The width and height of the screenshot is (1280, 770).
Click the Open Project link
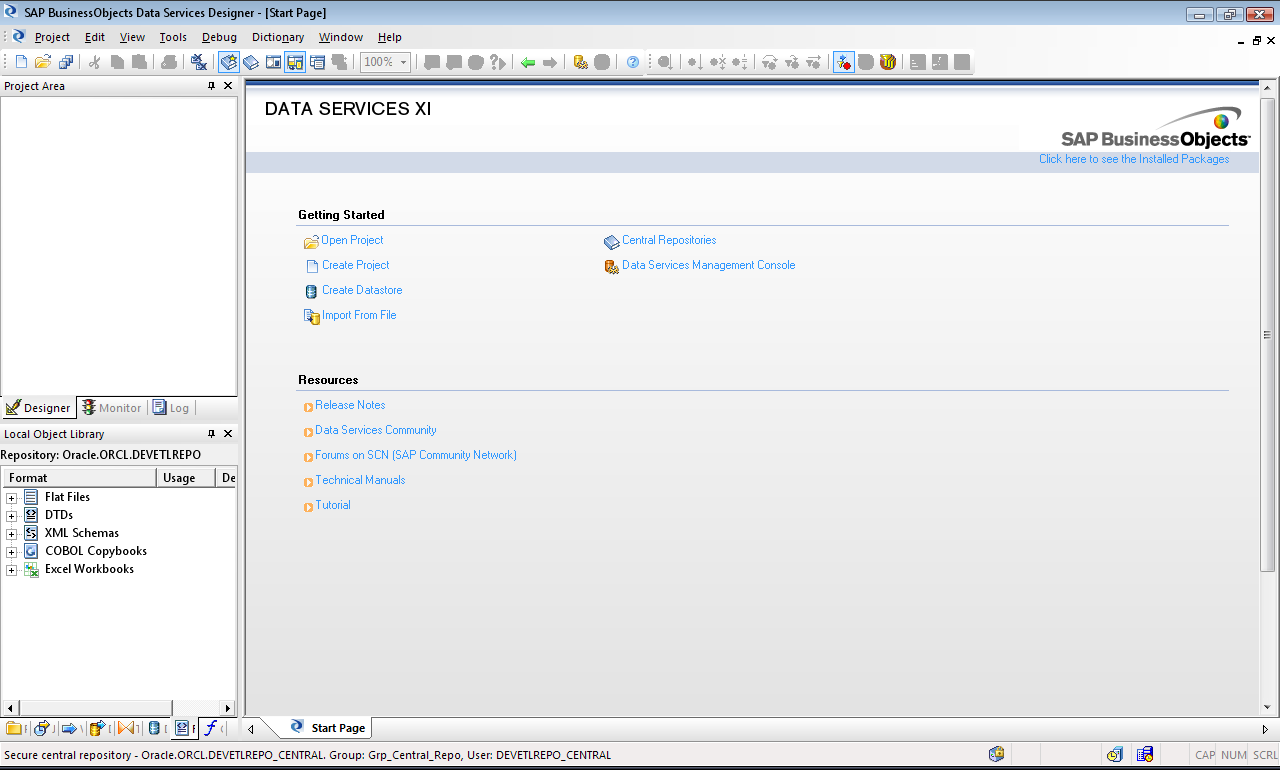pyautogui.click(x=352, y=240)
